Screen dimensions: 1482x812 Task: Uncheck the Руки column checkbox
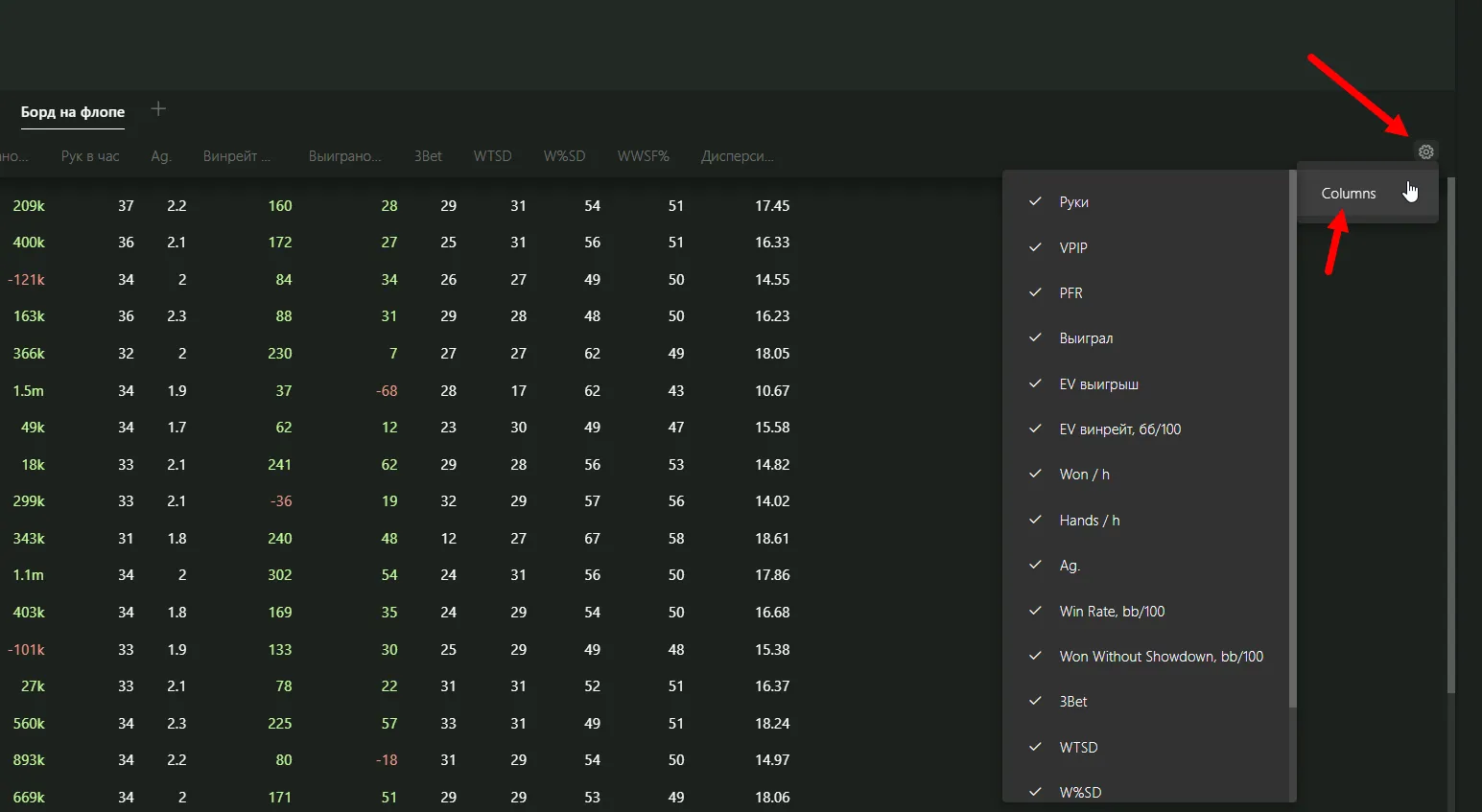(1036, 202)
